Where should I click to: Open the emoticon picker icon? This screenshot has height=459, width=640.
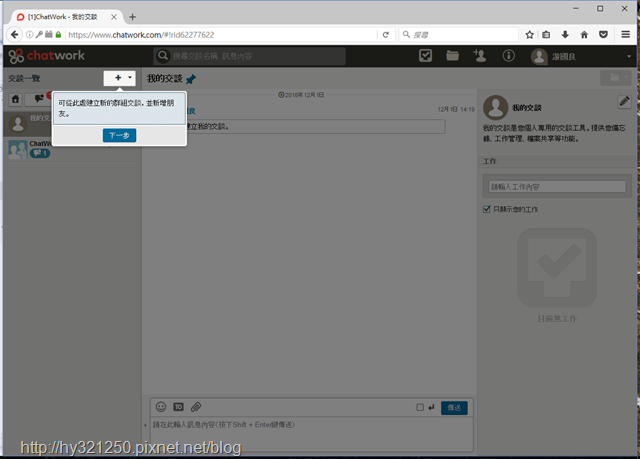point(161,407)
